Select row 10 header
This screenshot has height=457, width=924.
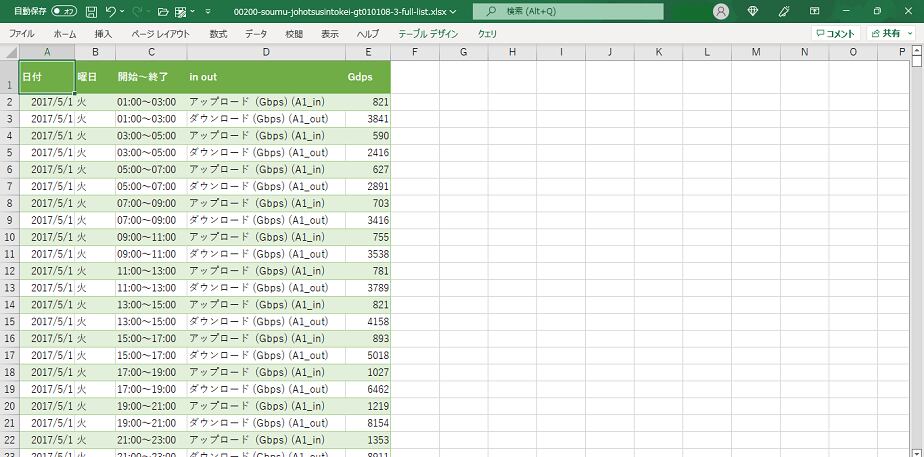pyautogui.click(x=9, y=237)
